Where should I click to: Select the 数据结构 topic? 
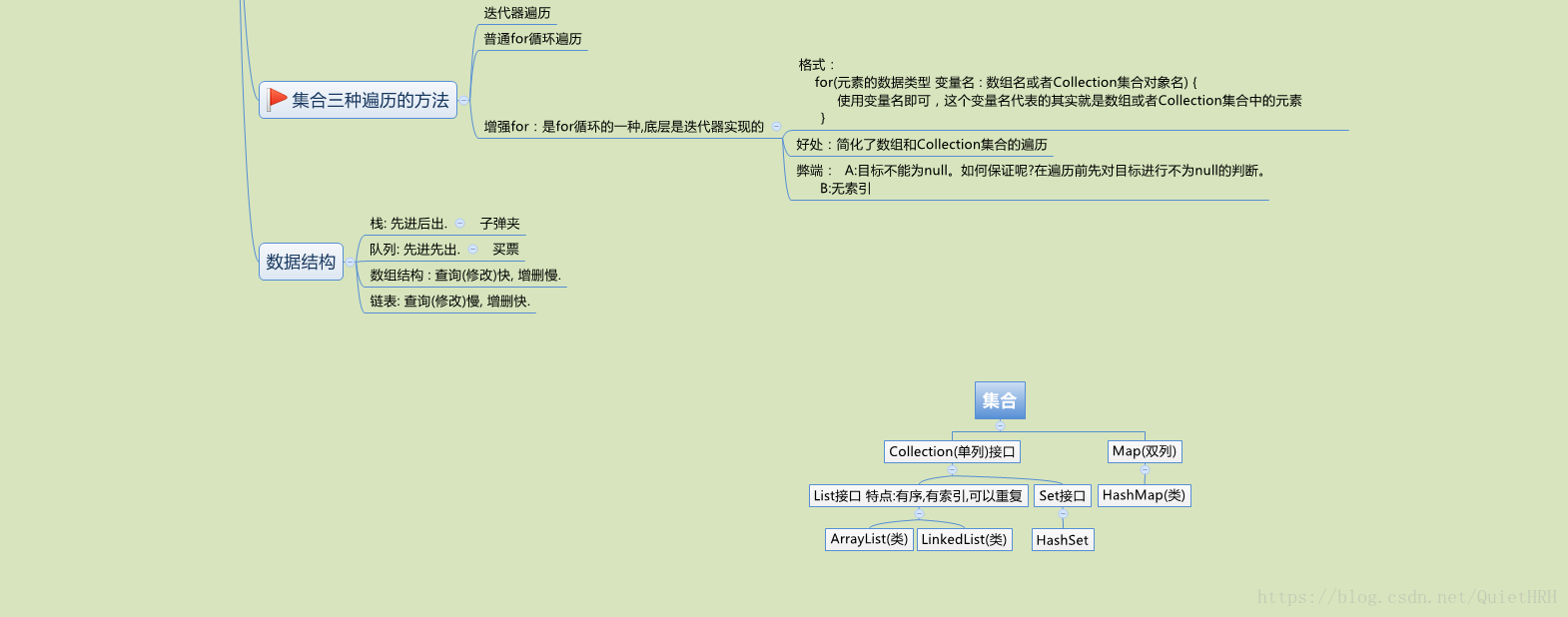point(301,262)
